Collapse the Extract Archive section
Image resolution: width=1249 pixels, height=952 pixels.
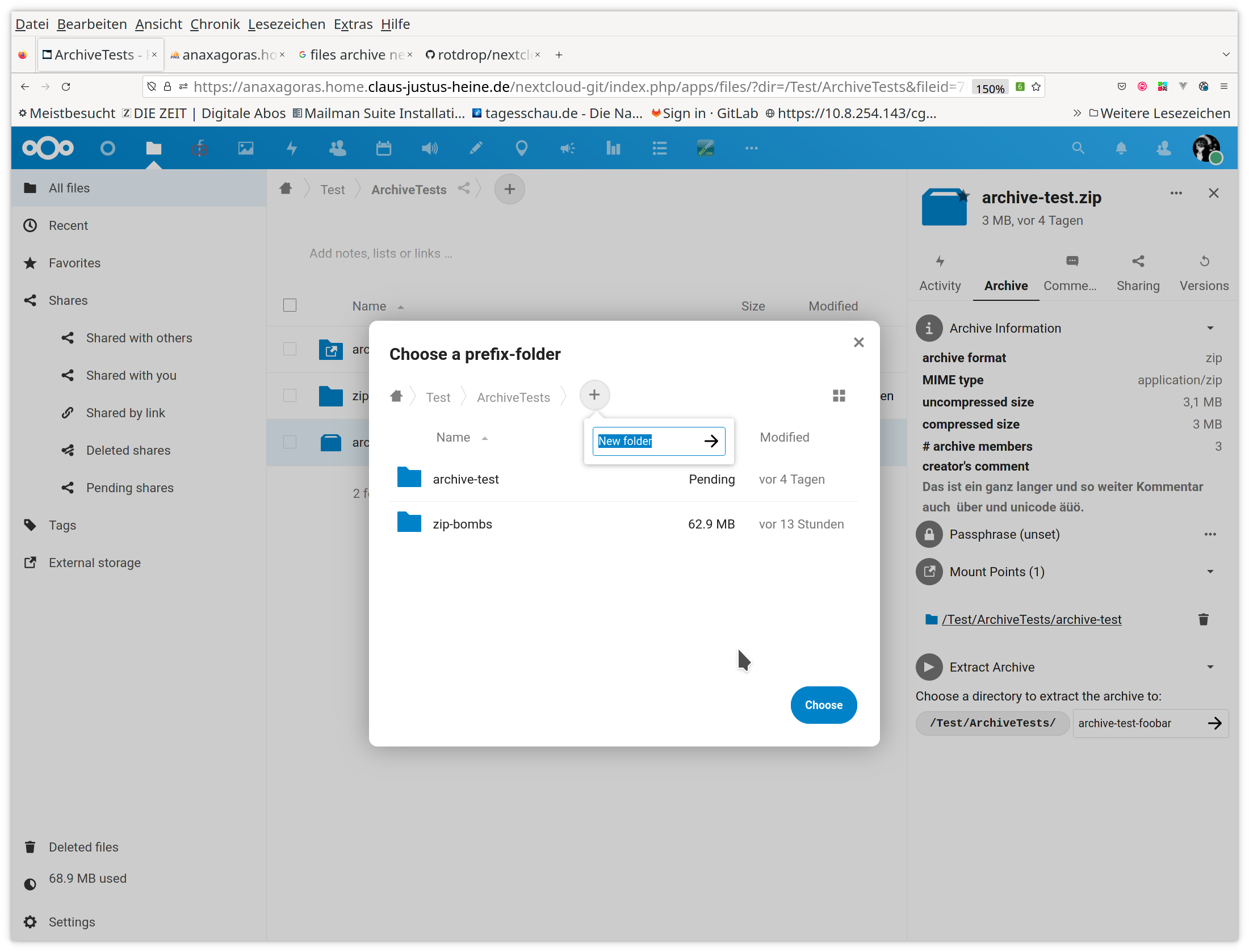1210,667
